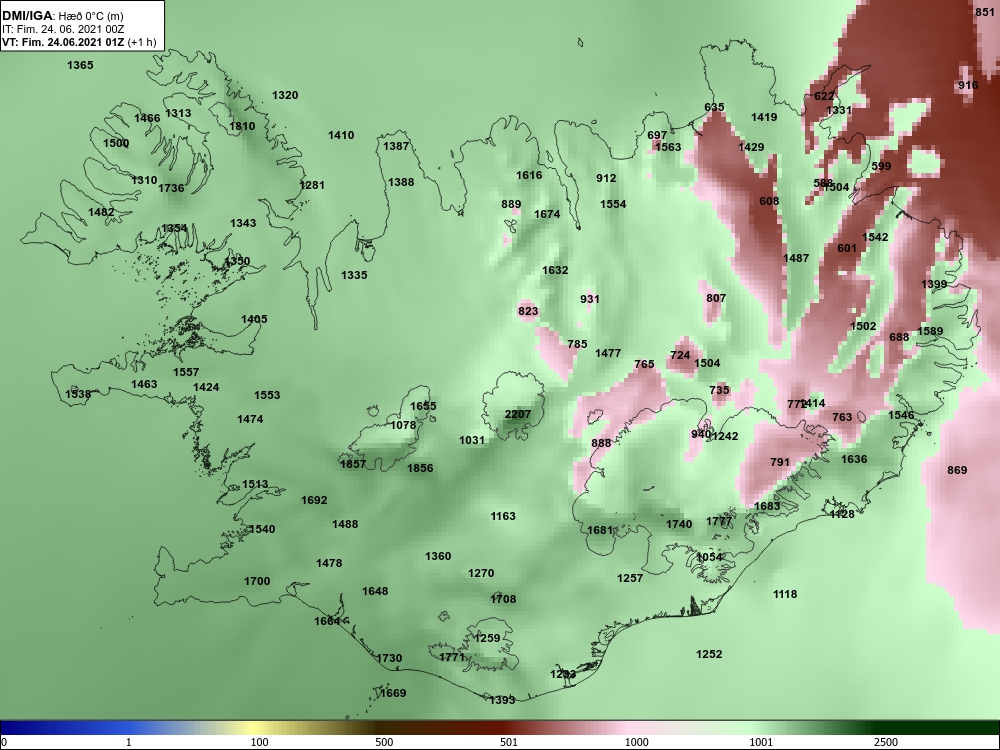The width and height of the screenshot is (1000, 750).
Task: Click the map value 1636
Action: pyautogui.click(x=854, y=459)
